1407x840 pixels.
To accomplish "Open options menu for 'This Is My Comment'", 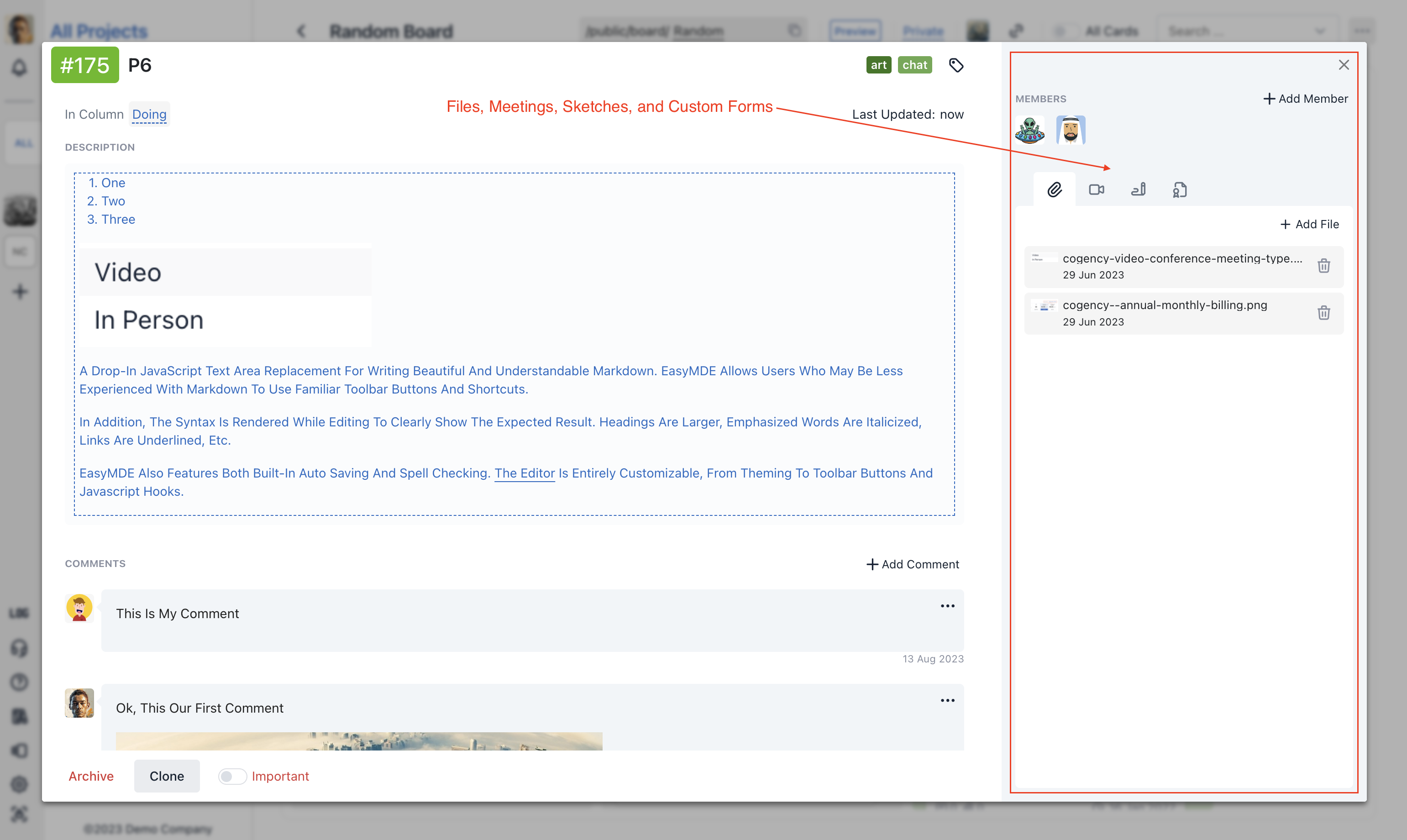I will click(x=947, y=606).
